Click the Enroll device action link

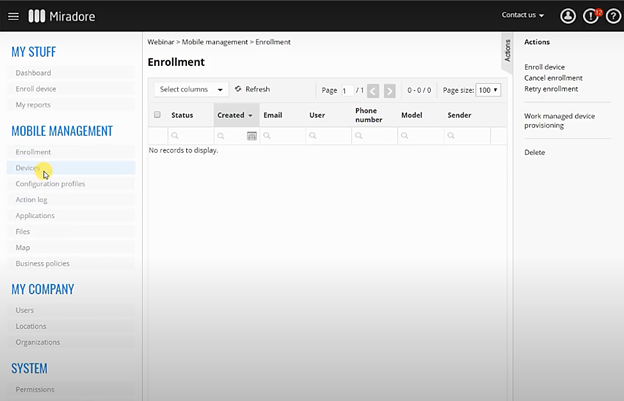(x=544, y=67)
